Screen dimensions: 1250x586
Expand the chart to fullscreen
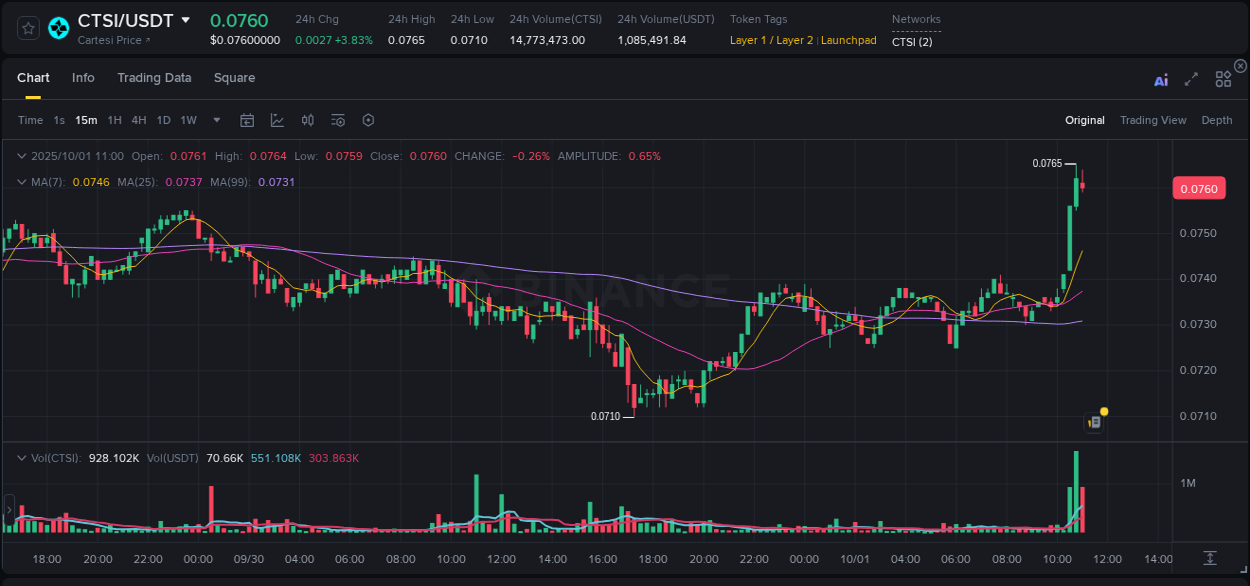tap(1191, 77)
